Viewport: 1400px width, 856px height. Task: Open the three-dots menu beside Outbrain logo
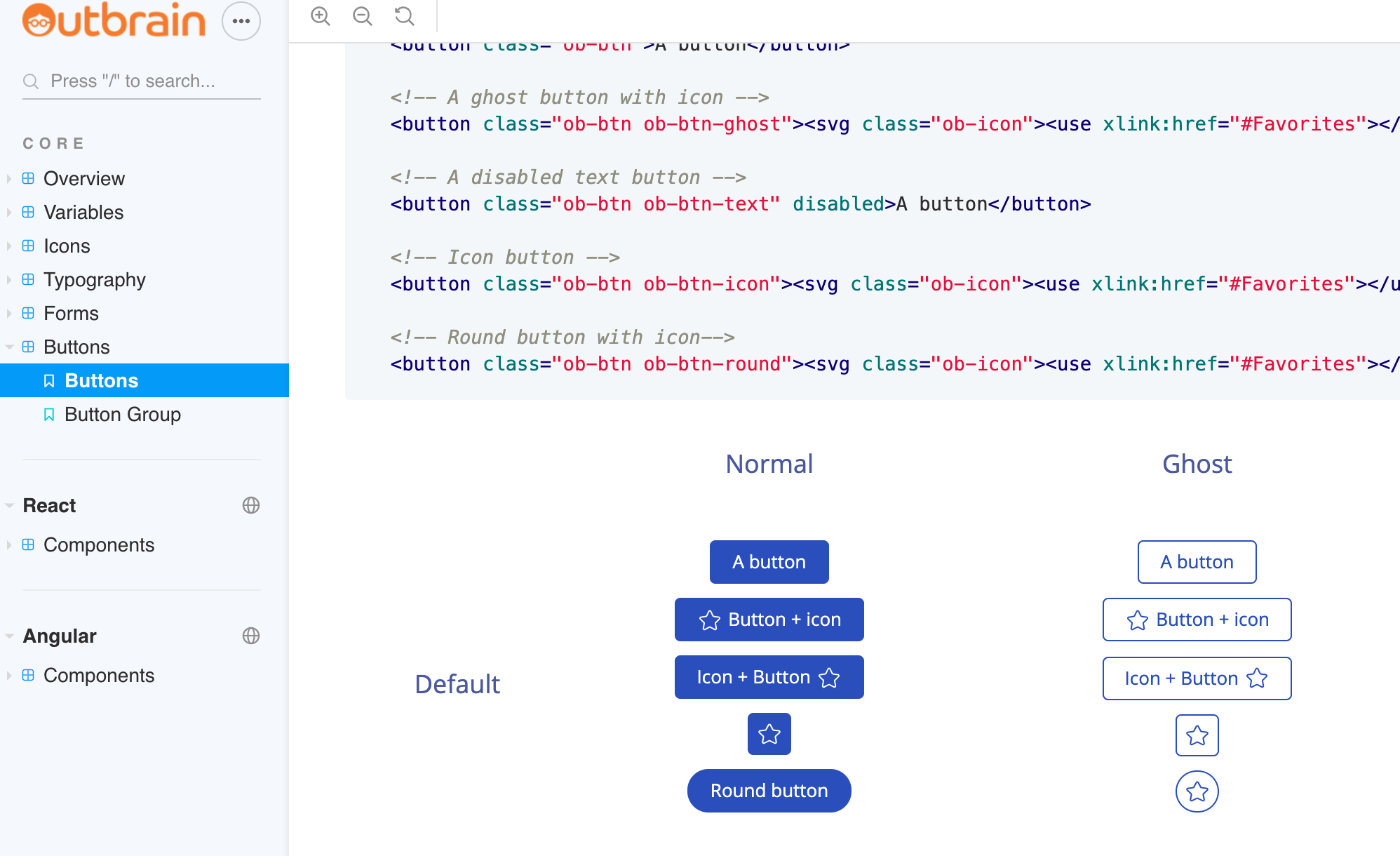point(241,21)
